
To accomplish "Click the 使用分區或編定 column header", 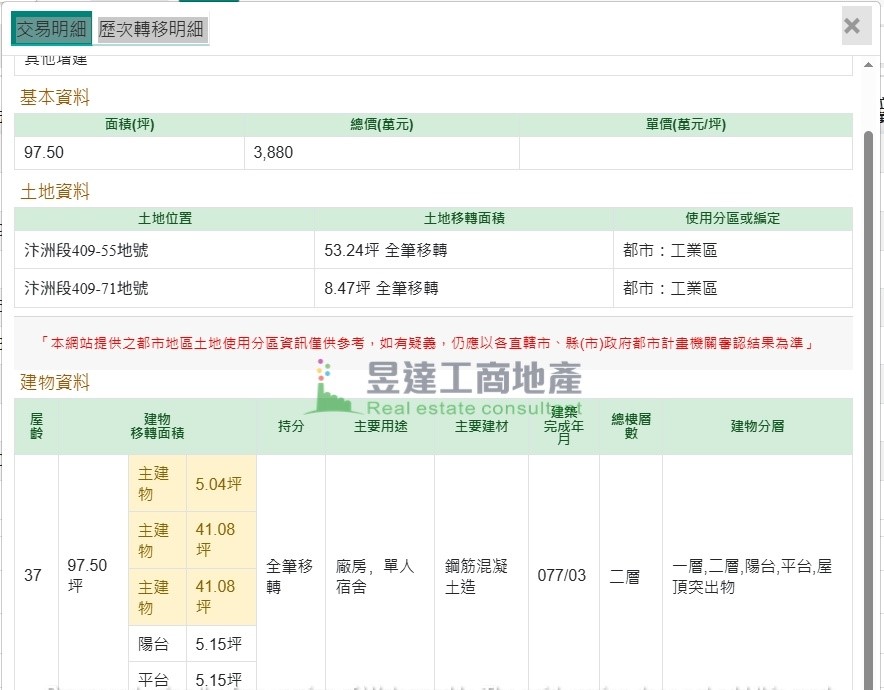I will [732, 218].
